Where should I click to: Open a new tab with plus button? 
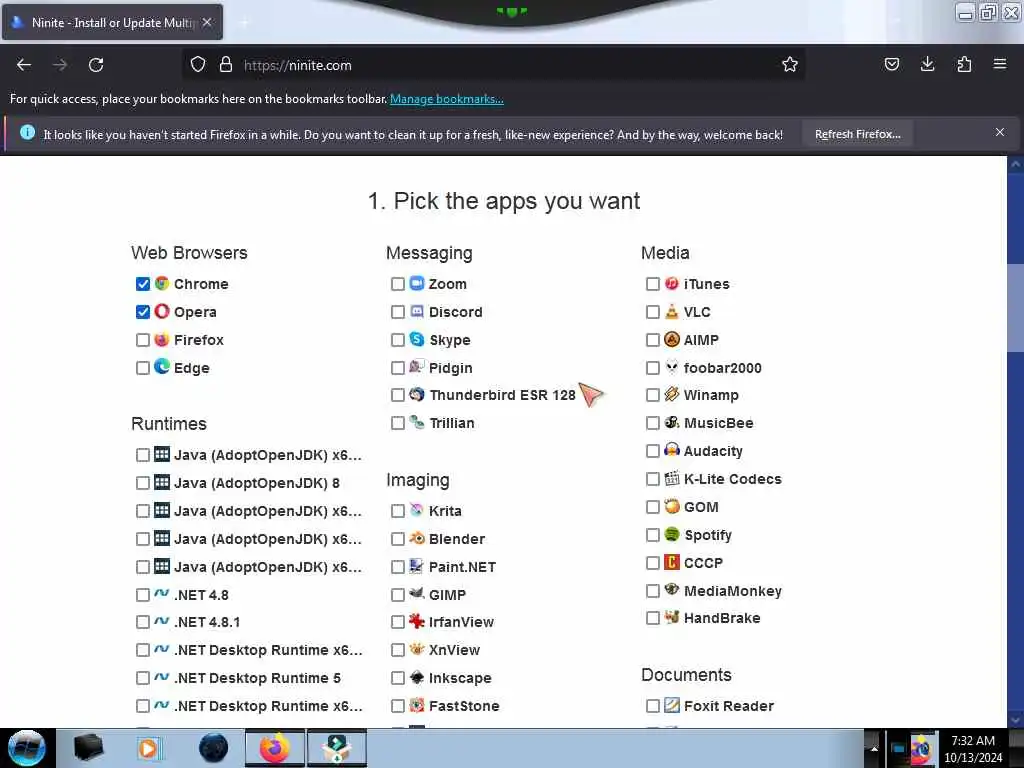pos(245,23)
